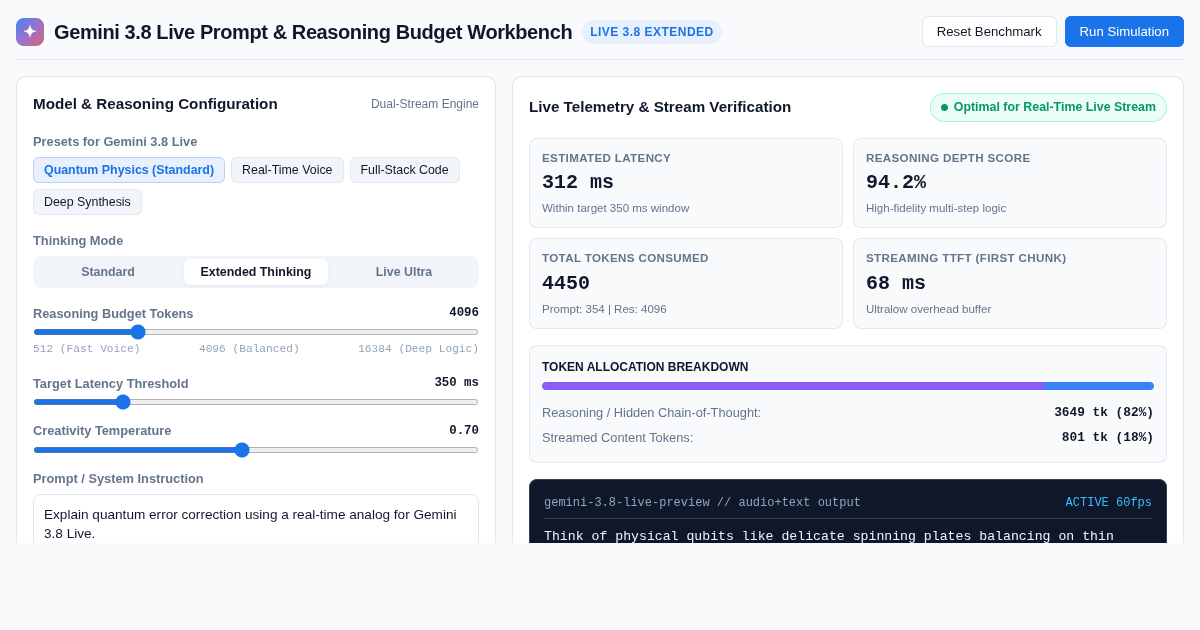
Task: Start the run with Run Simulation
Action: click(x=1124, y=31)
